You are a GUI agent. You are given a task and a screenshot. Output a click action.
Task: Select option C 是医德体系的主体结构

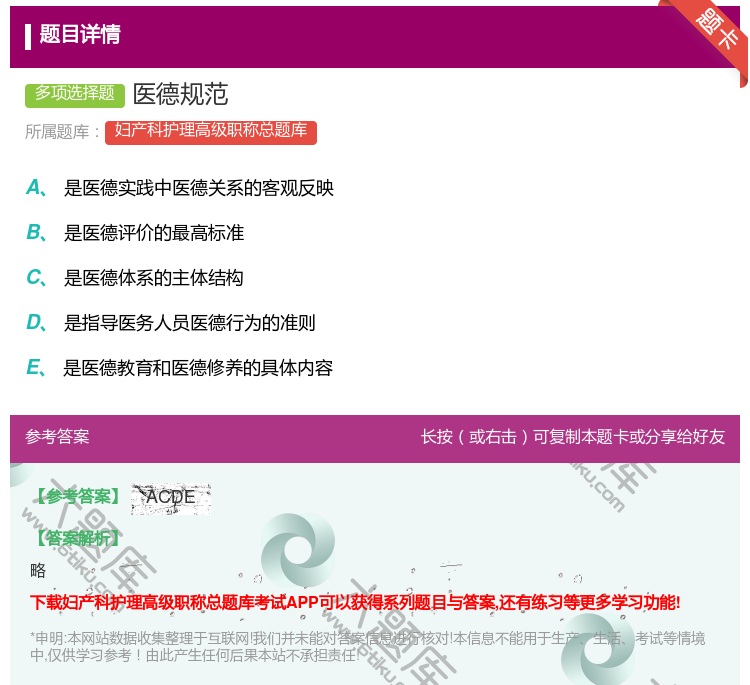(134, 278)
